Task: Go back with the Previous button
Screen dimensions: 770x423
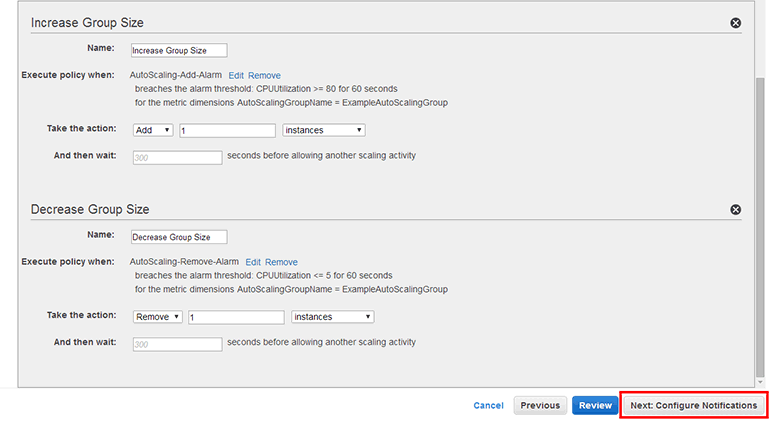Action: tap(539, 406)
